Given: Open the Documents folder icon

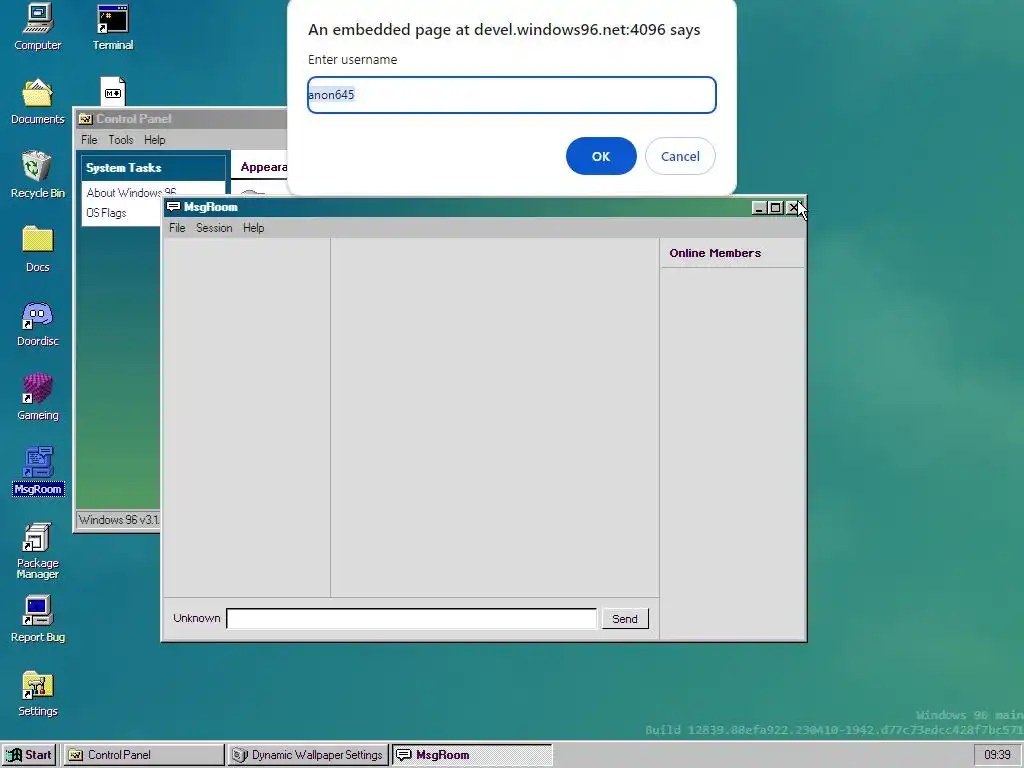Looking at the screenshot, I should pos(37,101).
